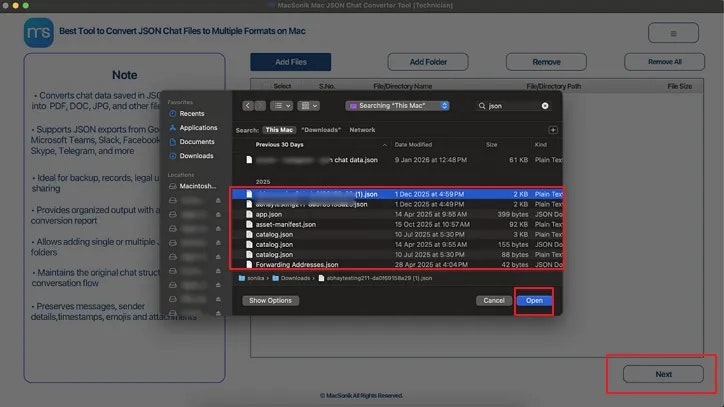Screen dimensions: 724x407
Task: Click the MacSonik ms logo
Action: pyautogui.click(x=39, y=32)
